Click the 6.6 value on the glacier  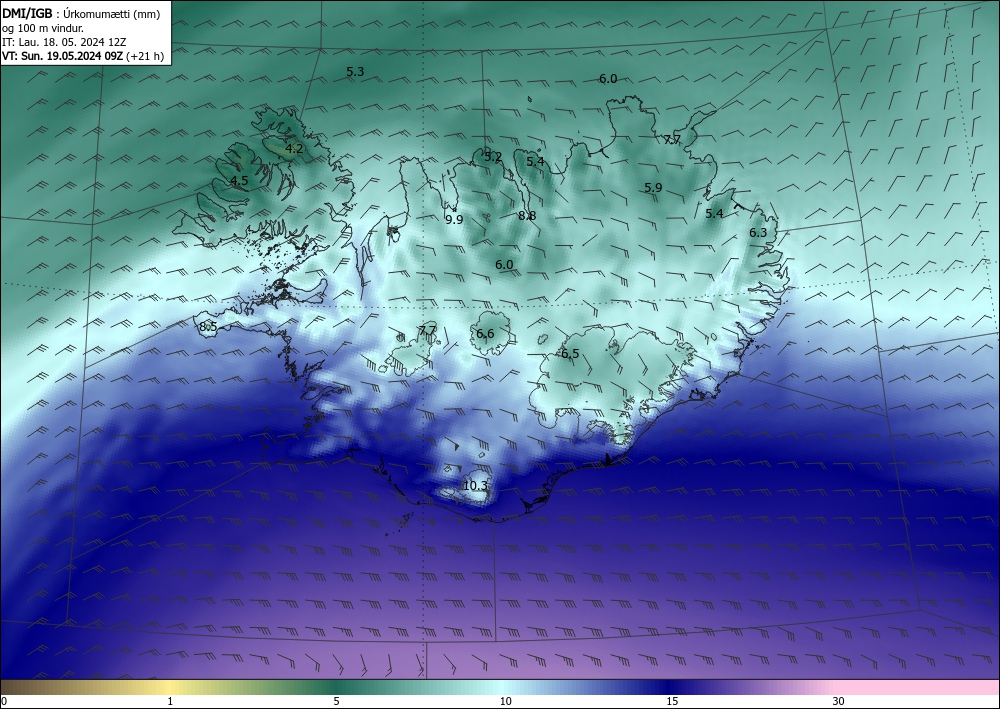[485, 334]
